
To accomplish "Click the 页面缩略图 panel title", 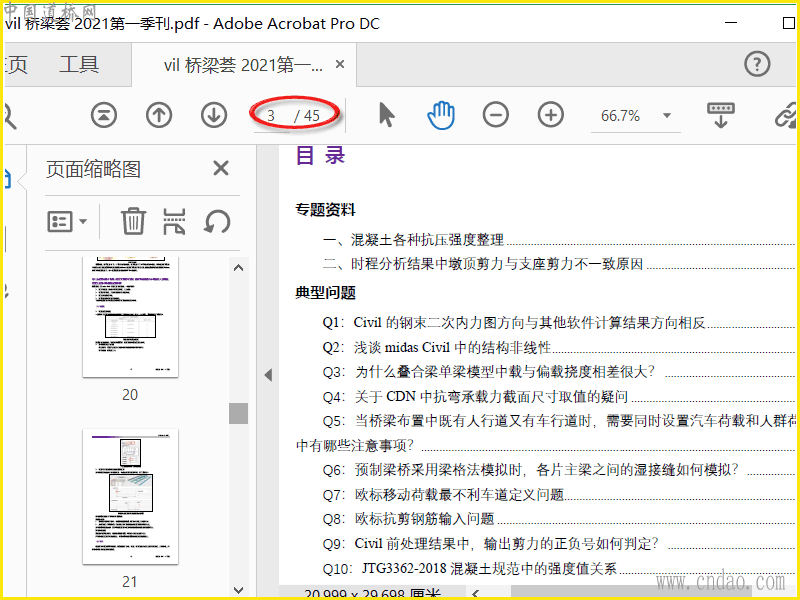I will (x=93, y=169).
